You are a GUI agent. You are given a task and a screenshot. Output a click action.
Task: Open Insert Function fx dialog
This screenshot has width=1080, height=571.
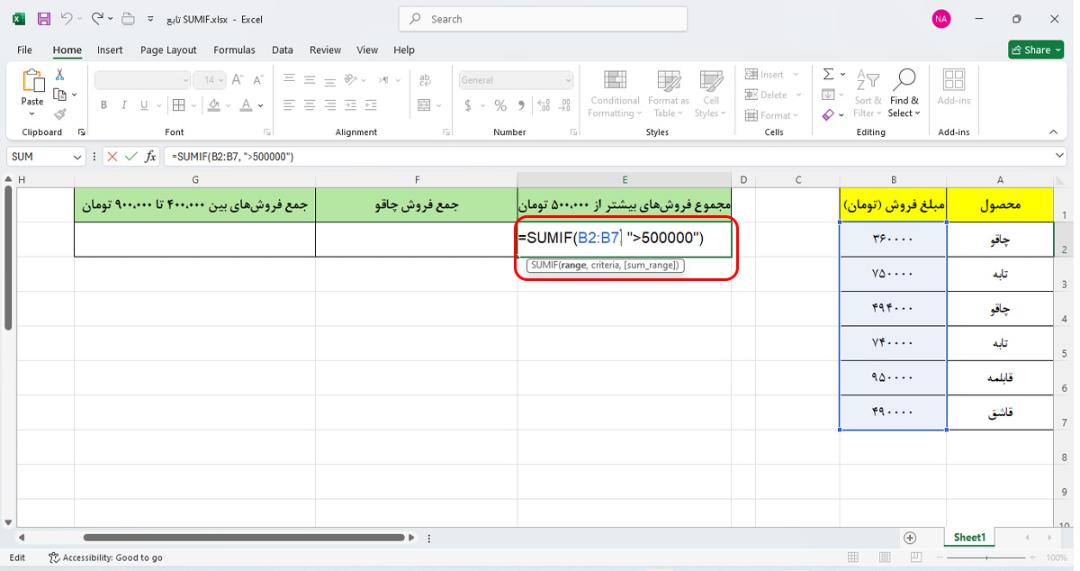pyautogui.click(x=150, y=156)
